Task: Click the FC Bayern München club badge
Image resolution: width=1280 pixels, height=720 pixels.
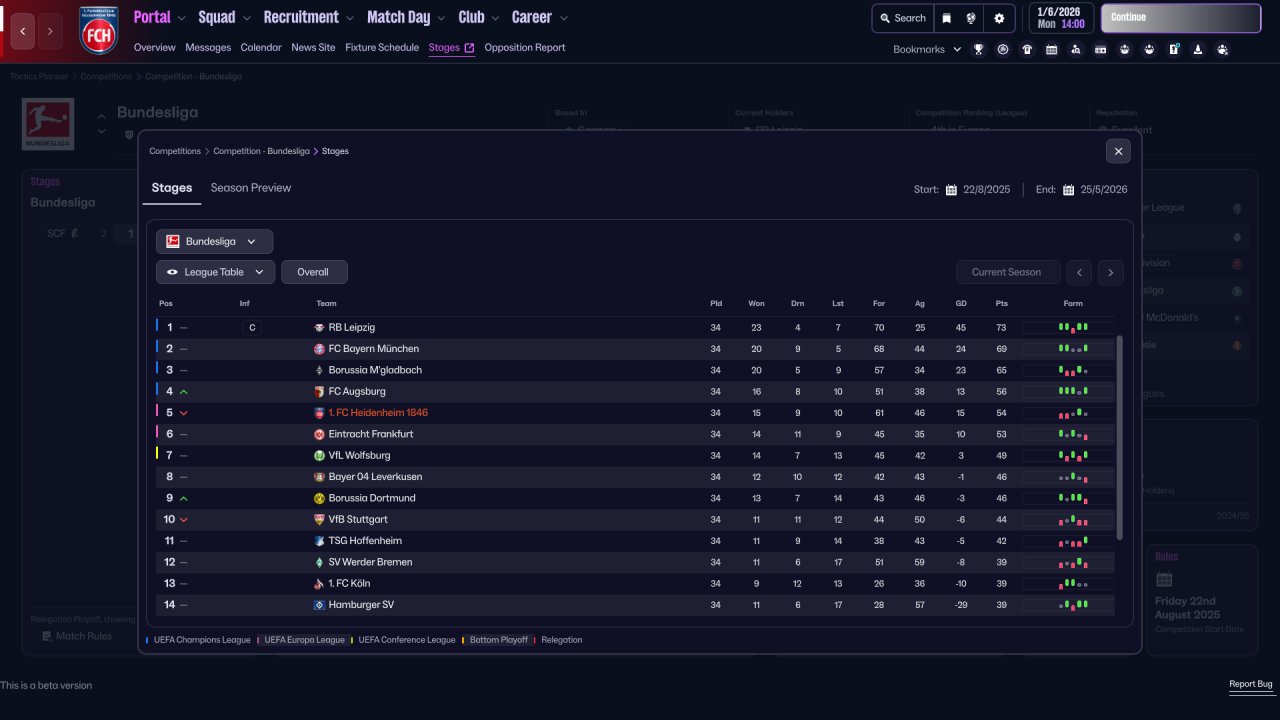Action: (319, 349)
